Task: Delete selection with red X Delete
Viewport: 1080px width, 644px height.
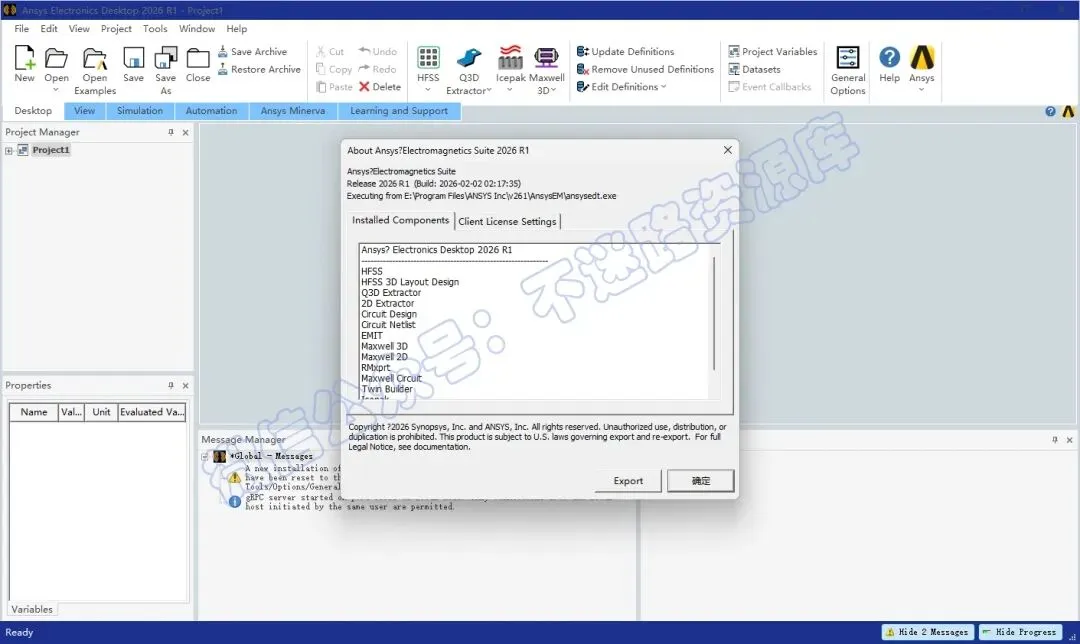Action: pyautogui.click(x=380, y=87)
